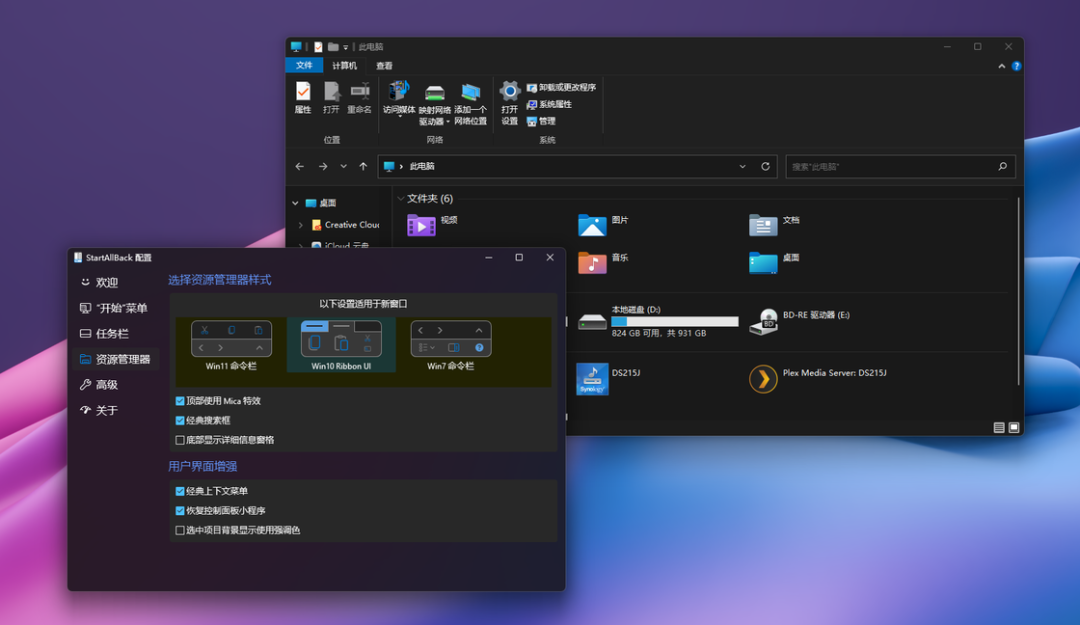
Task: Click 管理 in the ribbon's 系统 group
Action: [541, 121]
